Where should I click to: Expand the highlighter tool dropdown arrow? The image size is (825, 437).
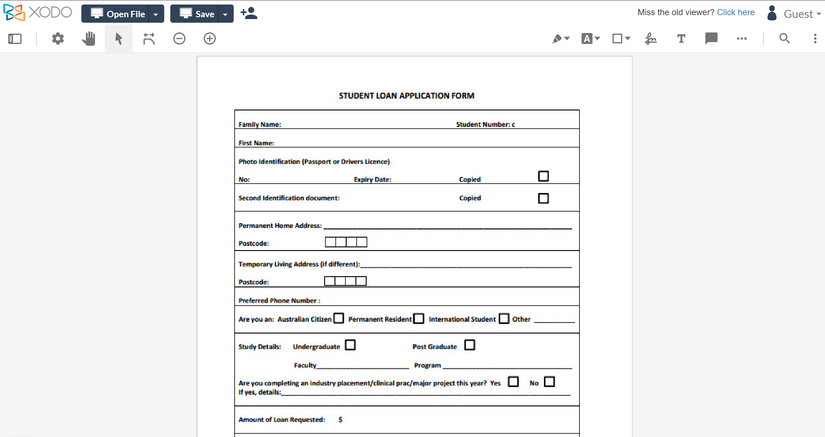tap(567, 38)
